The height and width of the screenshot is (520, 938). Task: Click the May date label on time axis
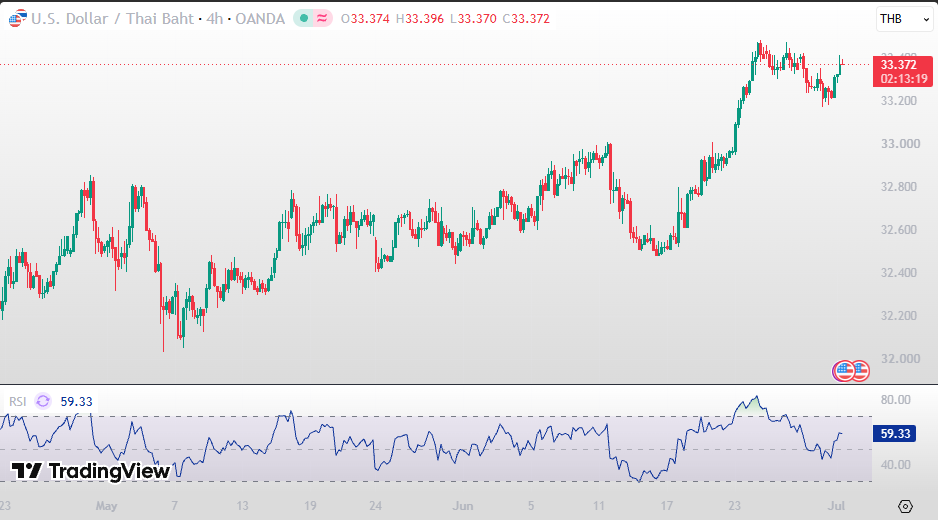106,506
